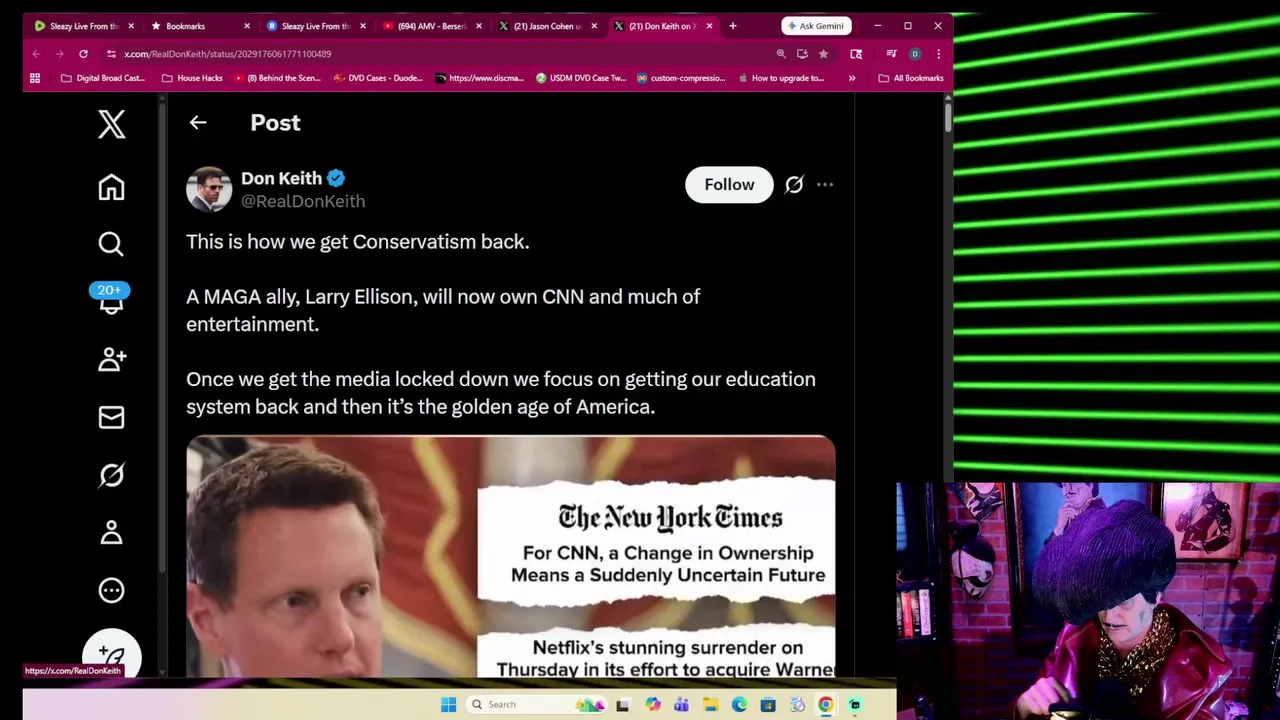Click the Chrome icon on the taskbar
This screenshot has width=1280, height=720.
coord(825,704)
